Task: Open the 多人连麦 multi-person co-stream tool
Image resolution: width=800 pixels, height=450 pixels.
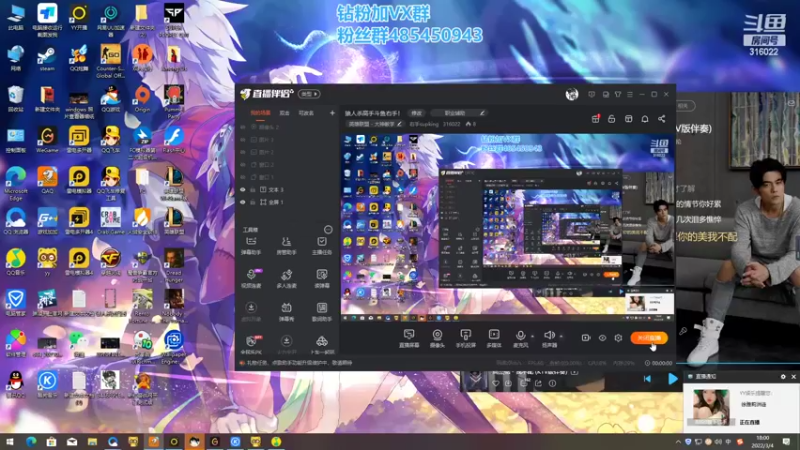Action: 286,279
